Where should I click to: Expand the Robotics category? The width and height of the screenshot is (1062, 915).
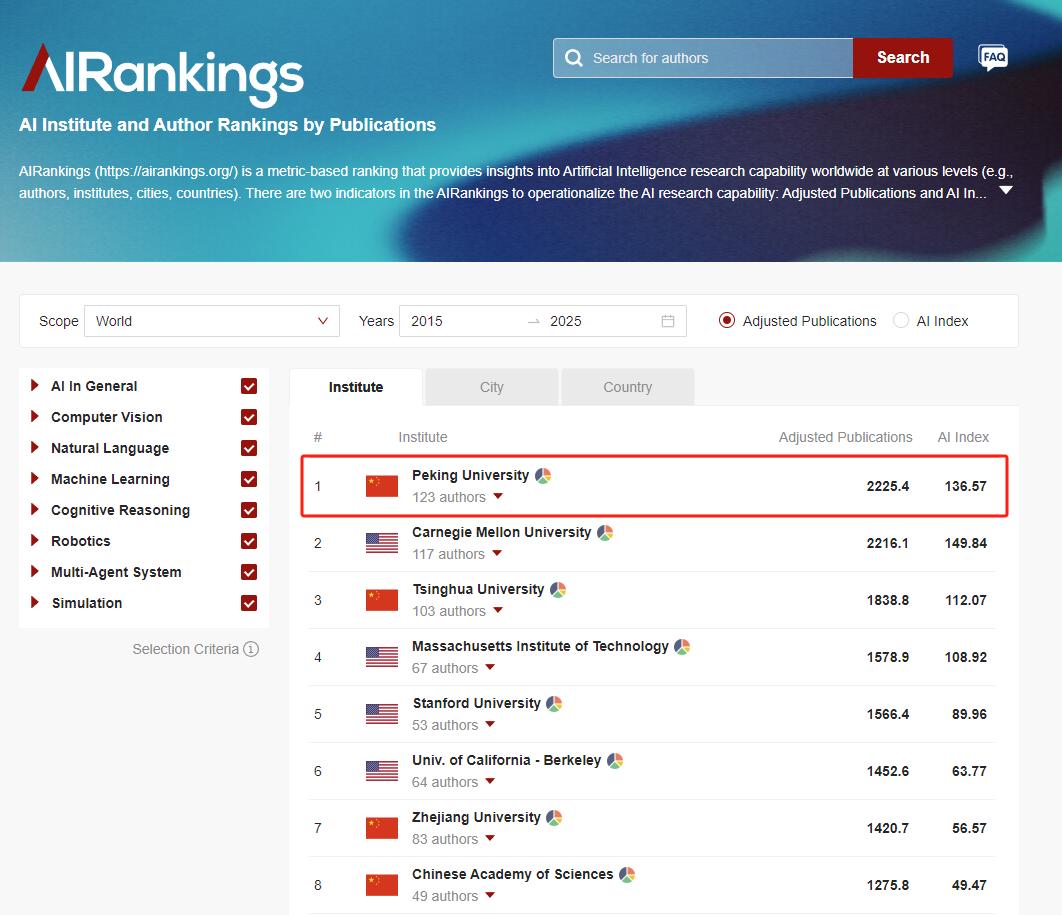click(x=35, y=540)
